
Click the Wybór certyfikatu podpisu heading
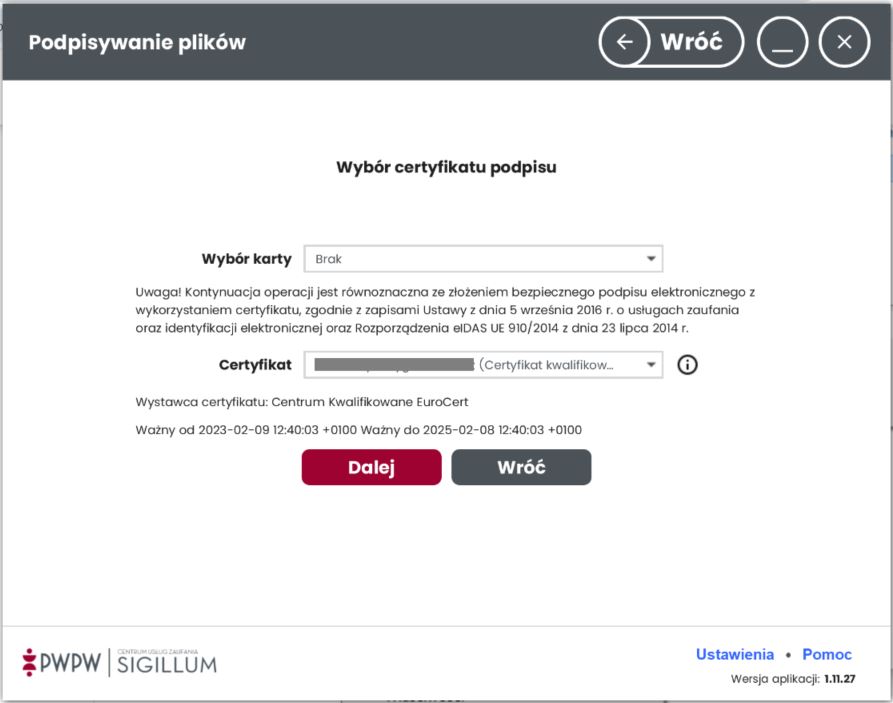point(446,167)
